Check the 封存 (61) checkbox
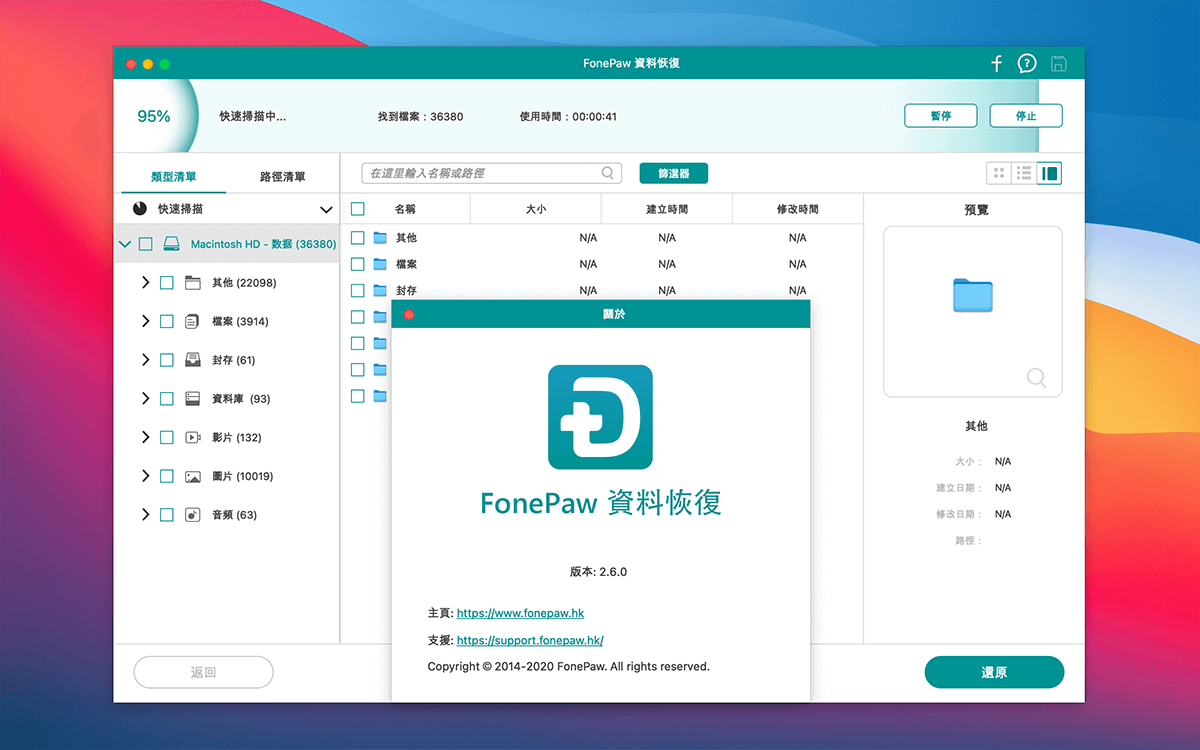The width and height of the screenshot is (1200, 750). [167, 360]
